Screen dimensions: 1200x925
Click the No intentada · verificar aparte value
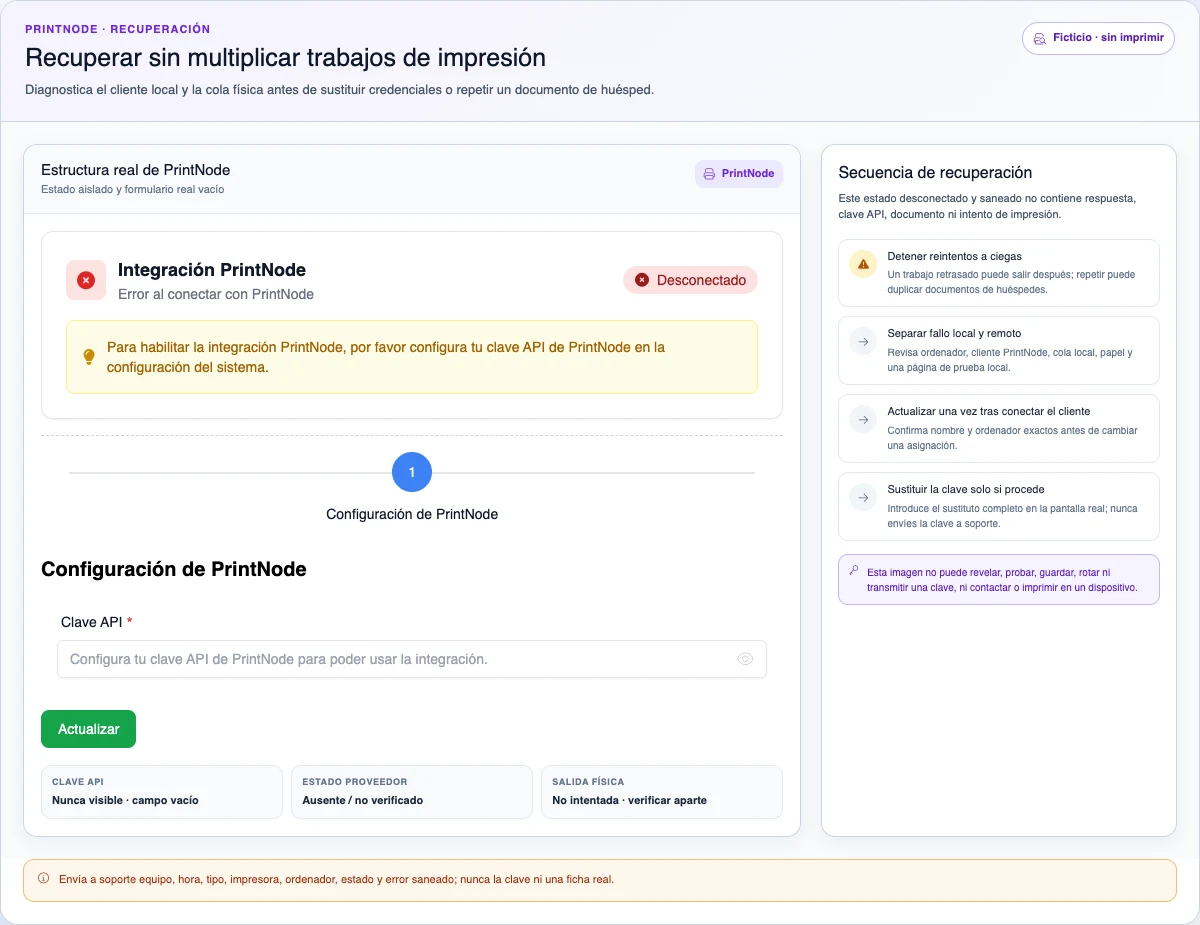pos(630,800)
